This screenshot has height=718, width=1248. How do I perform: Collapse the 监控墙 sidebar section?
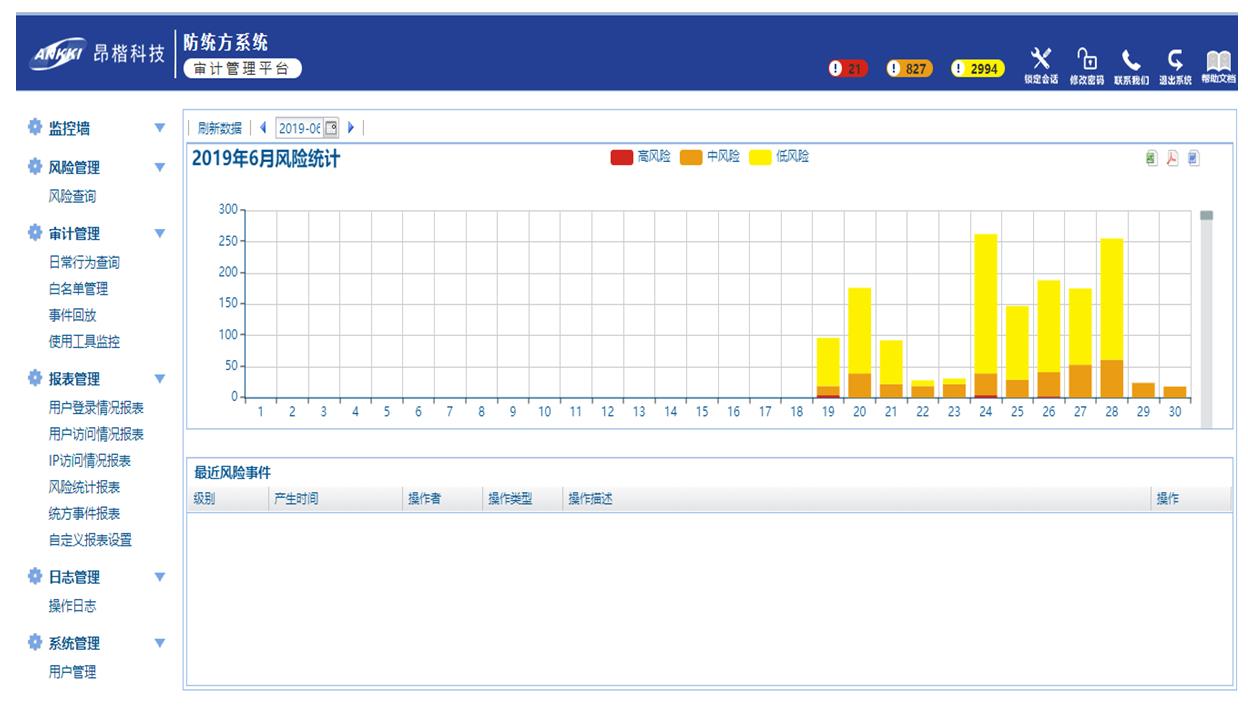[160, 128]
